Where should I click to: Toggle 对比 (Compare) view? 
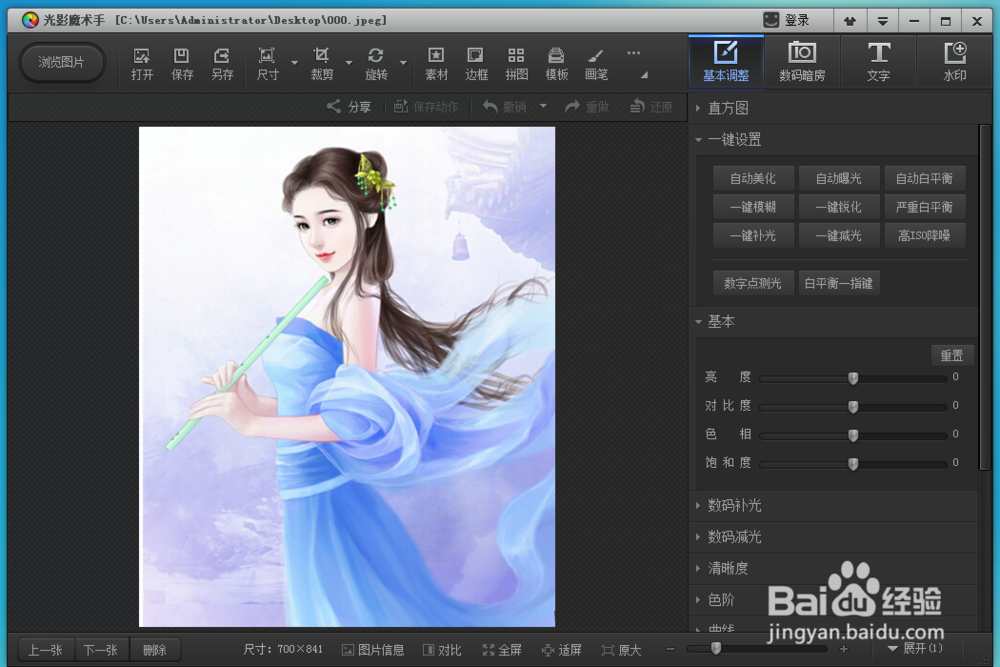point(442,650)
